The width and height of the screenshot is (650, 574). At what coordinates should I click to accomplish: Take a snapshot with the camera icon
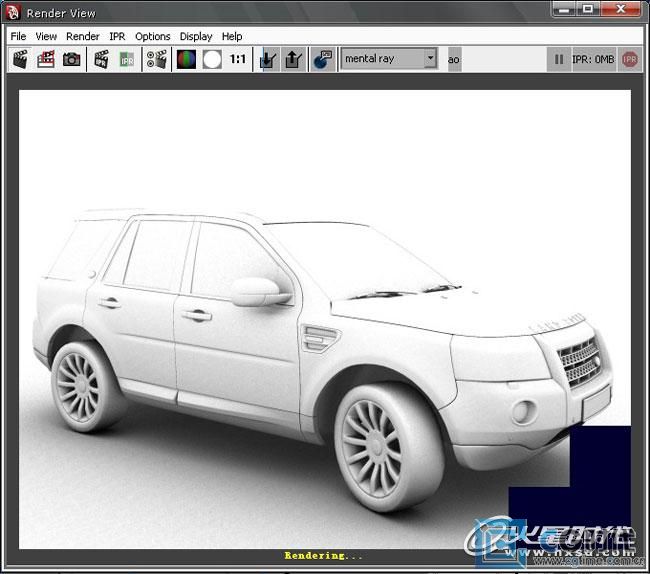click(x=71, y=59)
